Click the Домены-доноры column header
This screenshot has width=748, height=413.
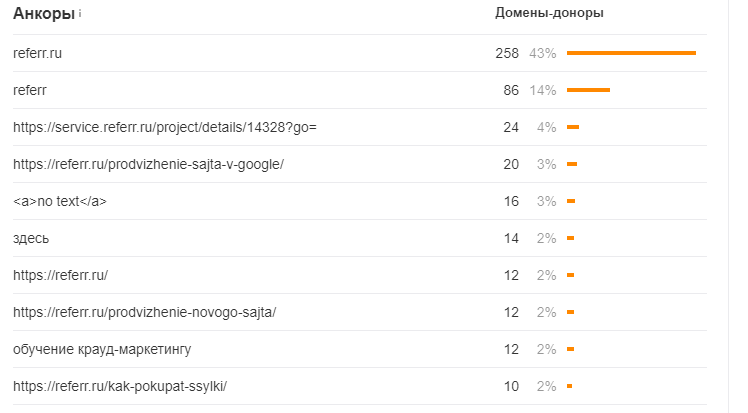click(549, 13)
